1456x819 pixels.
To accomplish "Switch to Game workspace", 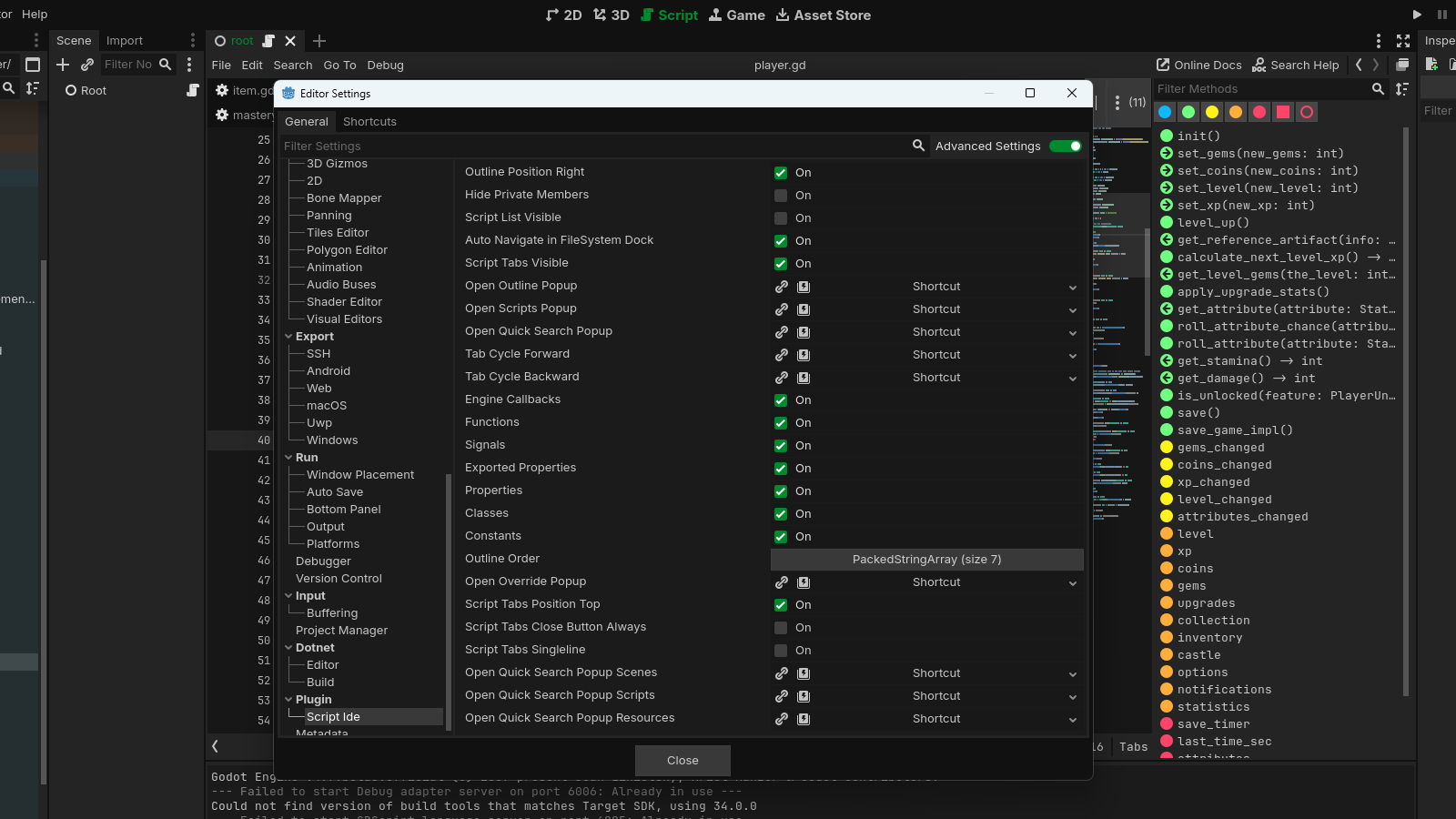I will 736,15.
